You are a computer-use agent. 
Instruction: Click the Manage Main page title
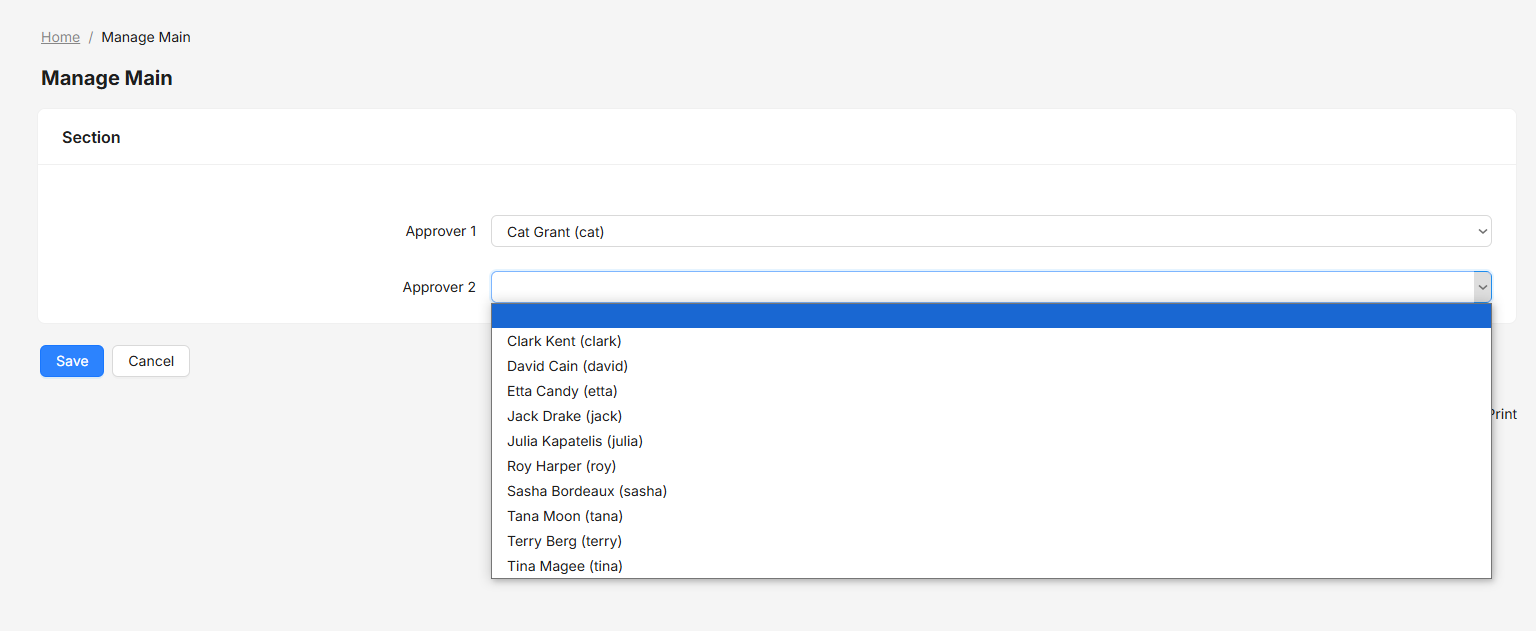pos(107,78)
